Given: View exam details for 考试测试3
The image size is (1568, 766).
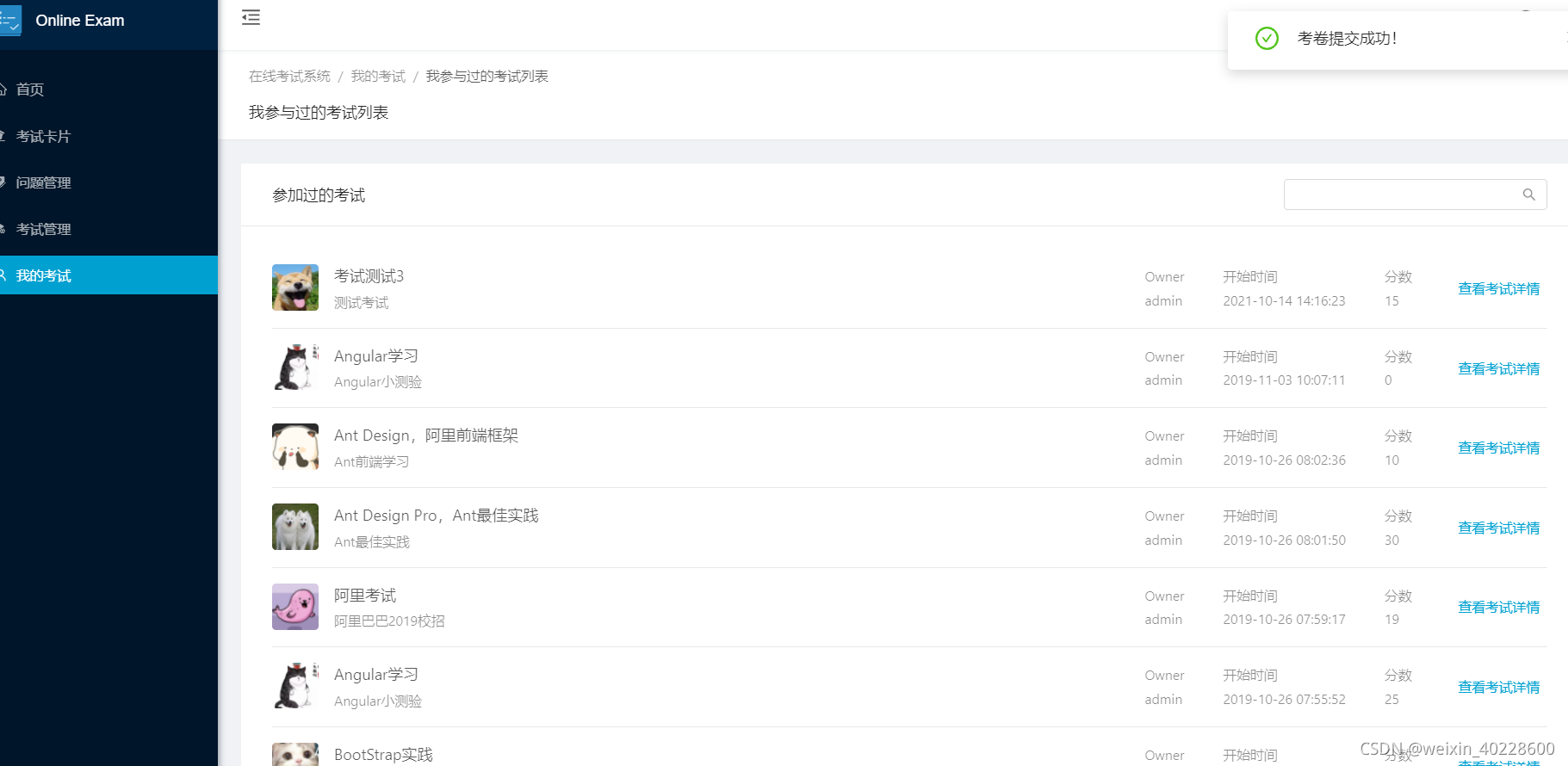Looking at the screenshot, I should 1498,289.
